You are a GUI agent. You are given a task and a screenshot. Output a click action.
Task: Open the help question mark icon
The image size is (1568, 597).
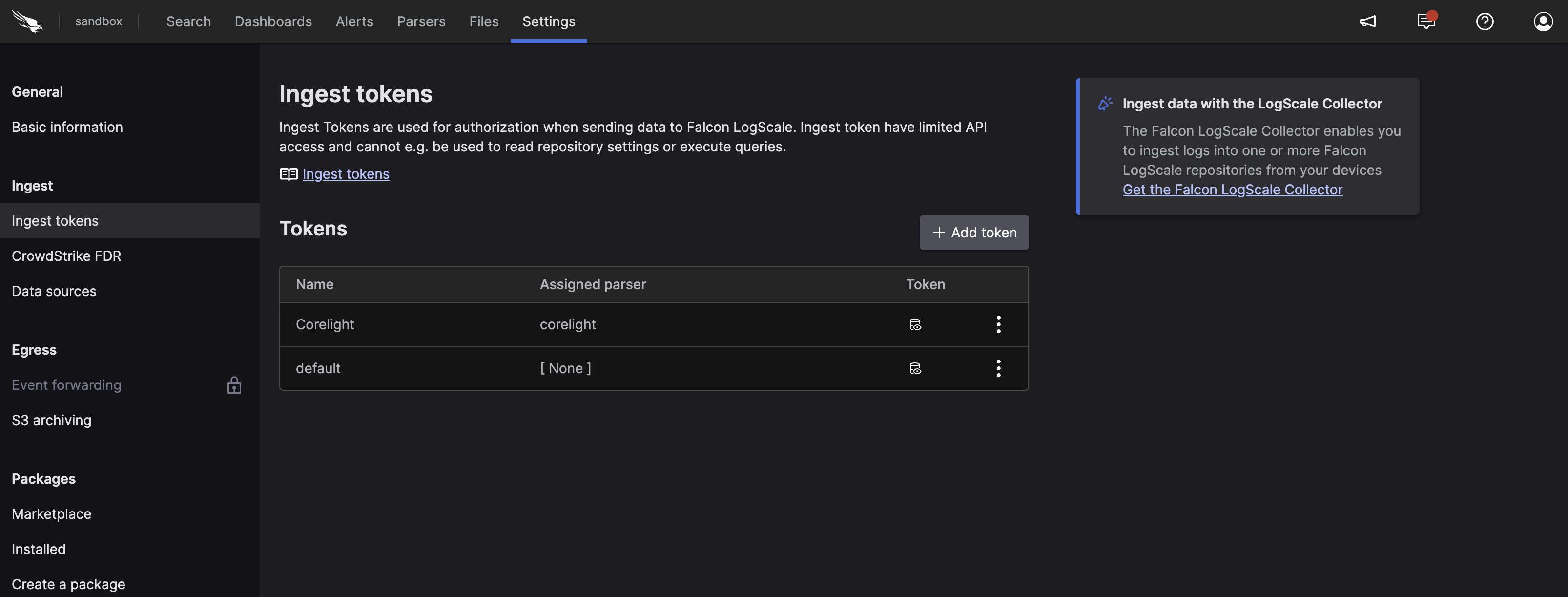click(1485, 22)
